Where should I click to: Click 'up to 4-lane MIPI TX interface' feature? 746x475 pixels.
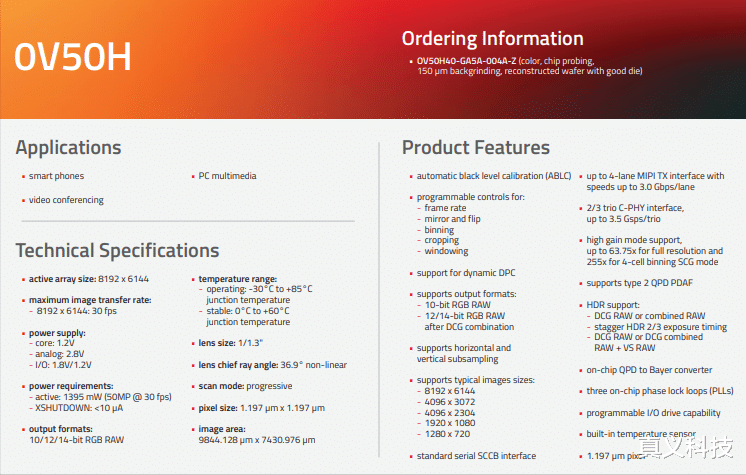click(x=655, y=181)
